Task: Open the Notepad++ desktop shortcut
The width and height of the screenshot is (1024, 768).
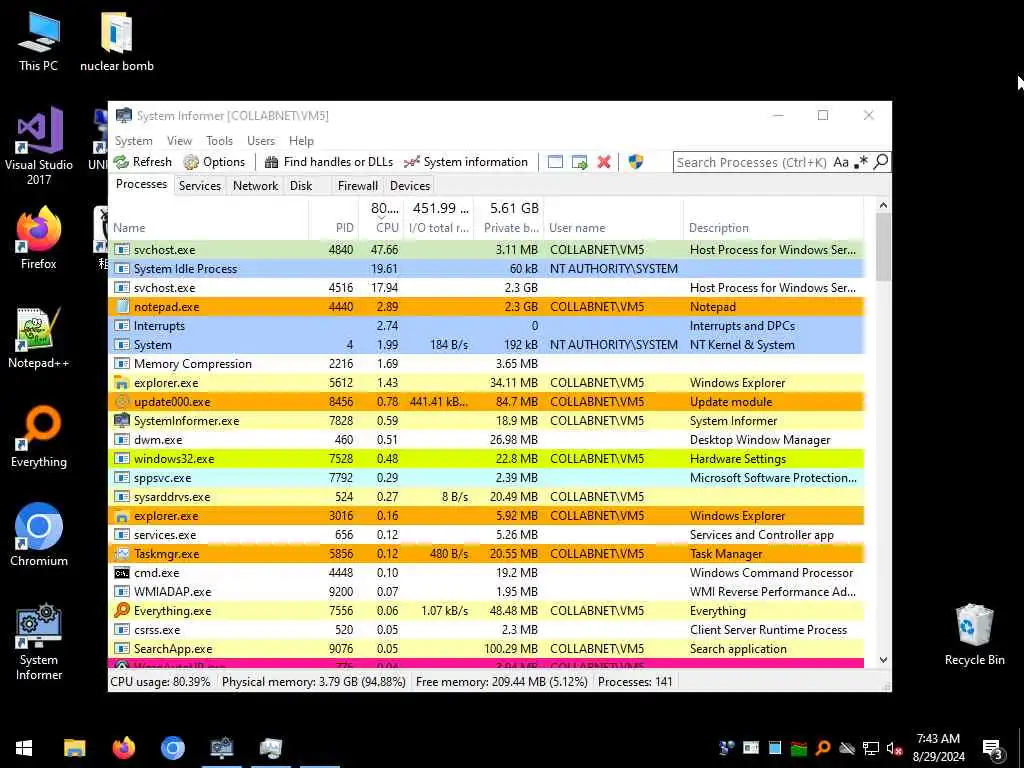Action: tap(39, 338)
